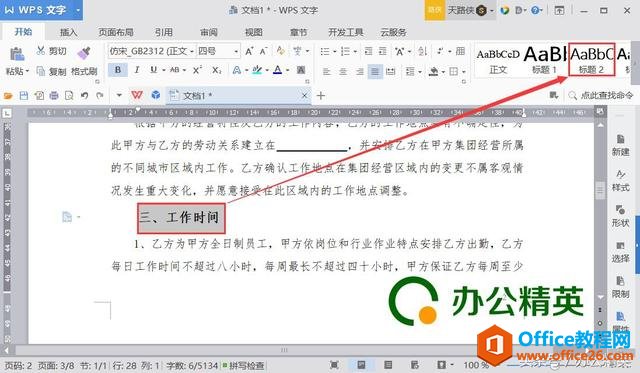
Task: Open the bullet list dropdown
Action: coord(334,51)
